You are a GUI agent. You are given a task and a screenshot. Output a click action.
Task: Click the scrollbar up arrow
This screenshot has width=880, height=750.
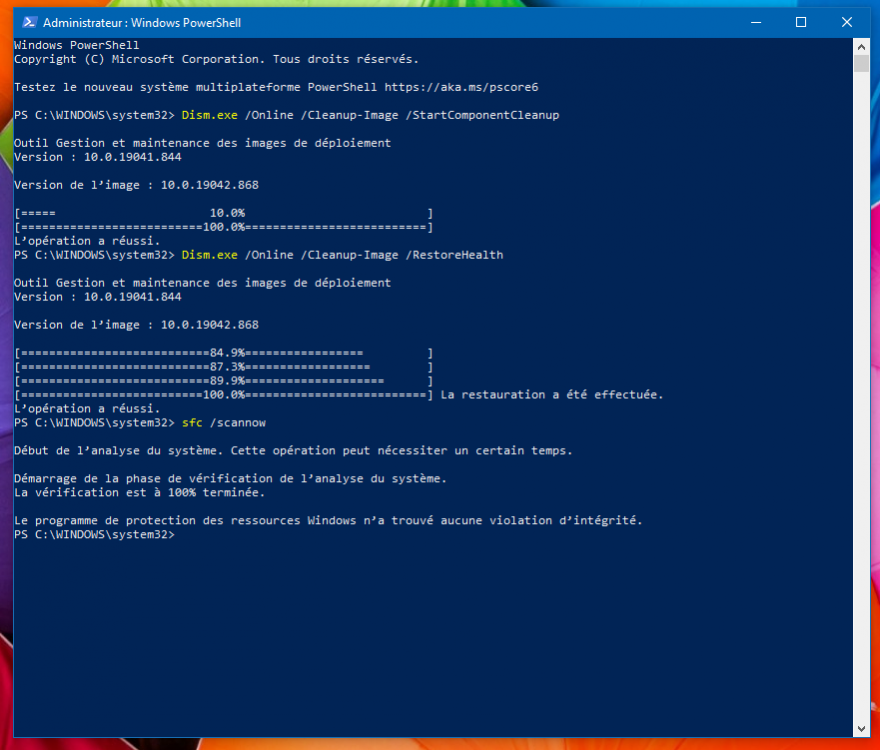pos(861,47)
